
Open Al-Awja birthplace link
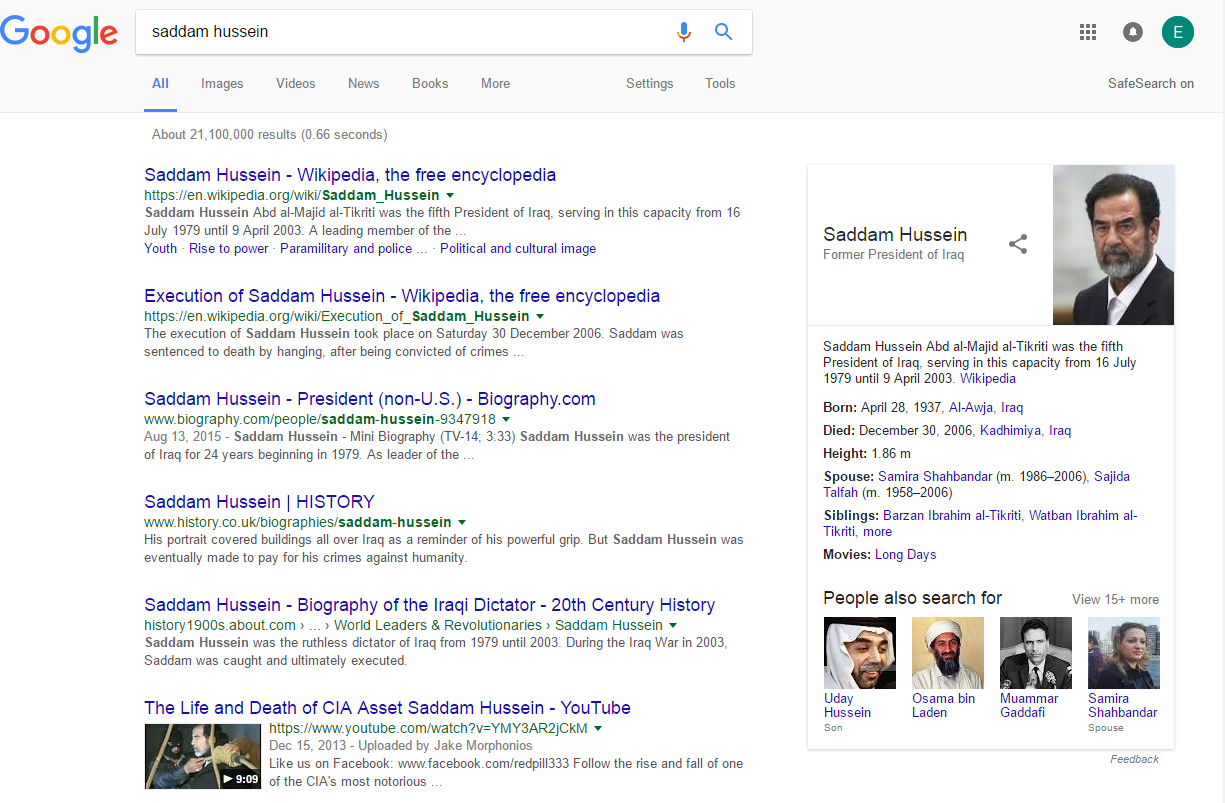point(971,408)
